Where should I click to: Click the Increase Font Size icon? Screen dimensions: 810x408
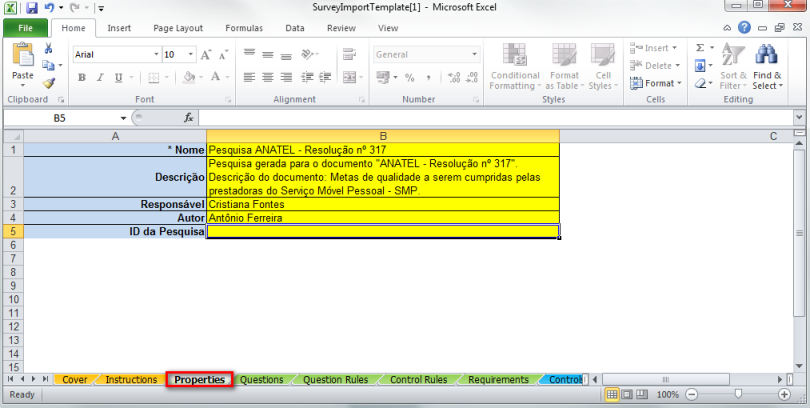tap(206, 55)
